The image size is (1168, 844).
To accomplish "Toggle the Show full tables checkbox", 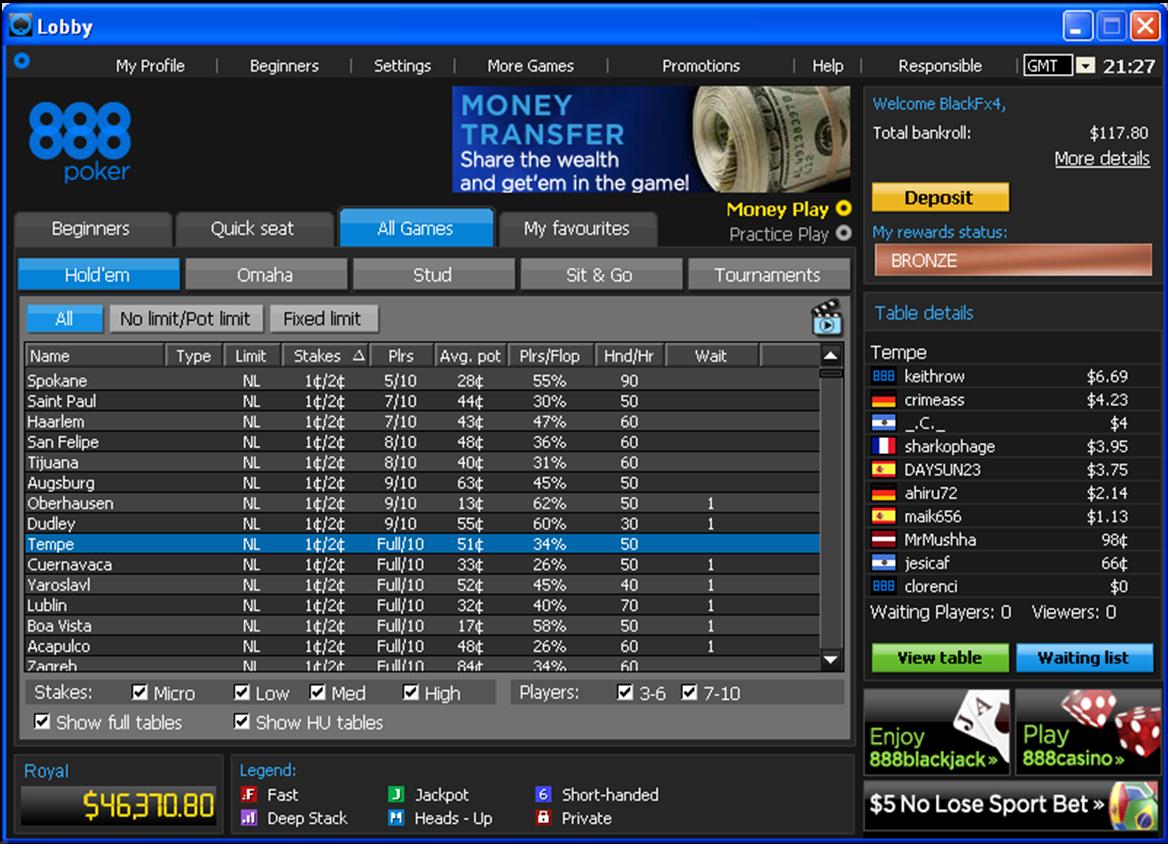I will (42, 721).
